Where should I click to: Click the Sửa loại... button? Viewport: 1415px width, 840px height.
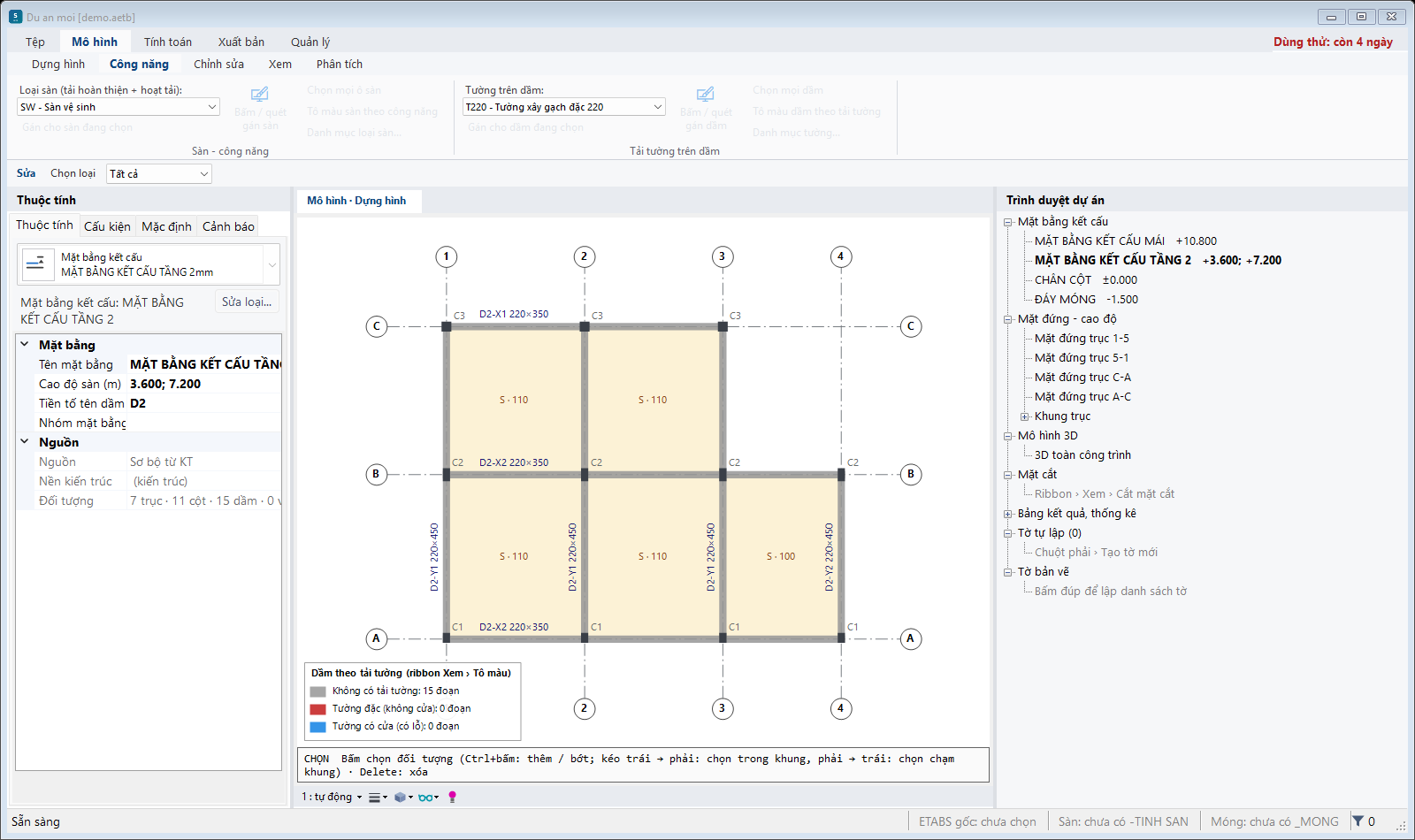(247, 302)
